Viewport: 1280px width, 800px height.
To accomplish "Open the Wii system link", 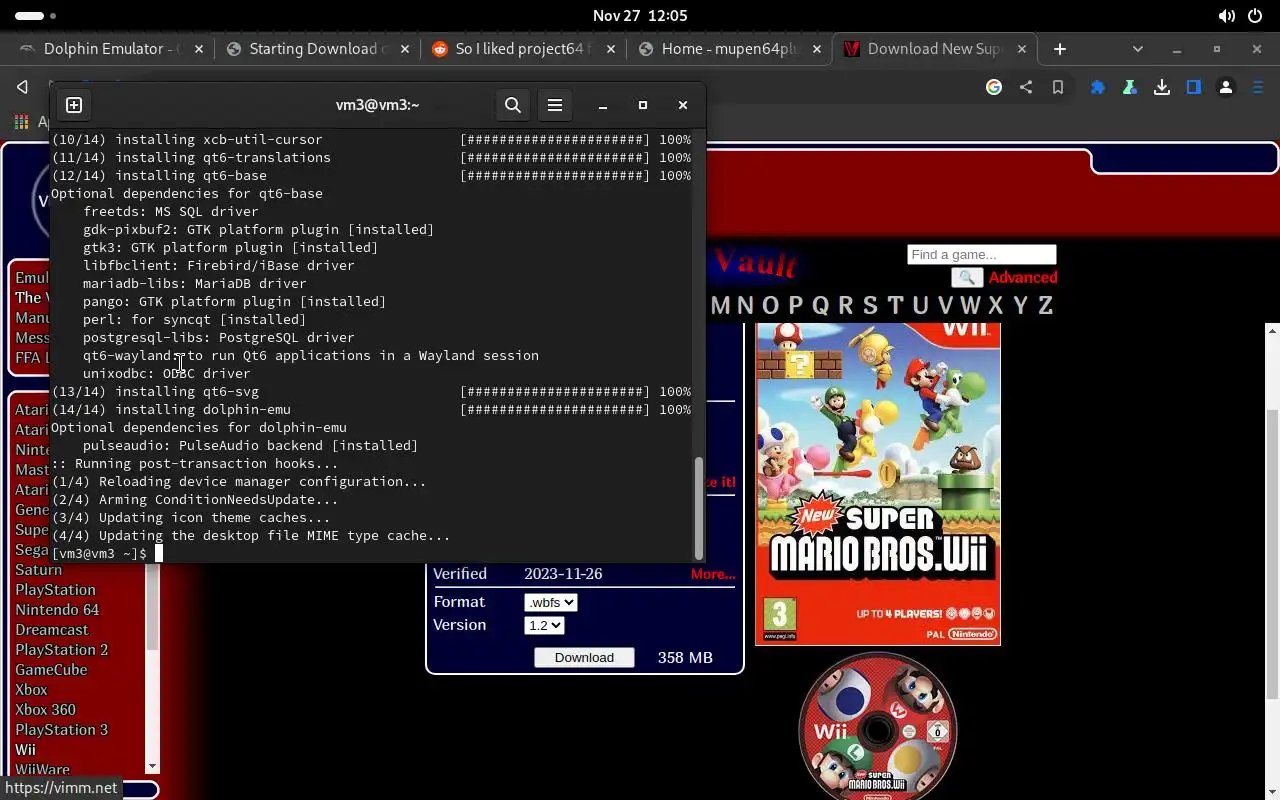I will click(x=25, y=750).
